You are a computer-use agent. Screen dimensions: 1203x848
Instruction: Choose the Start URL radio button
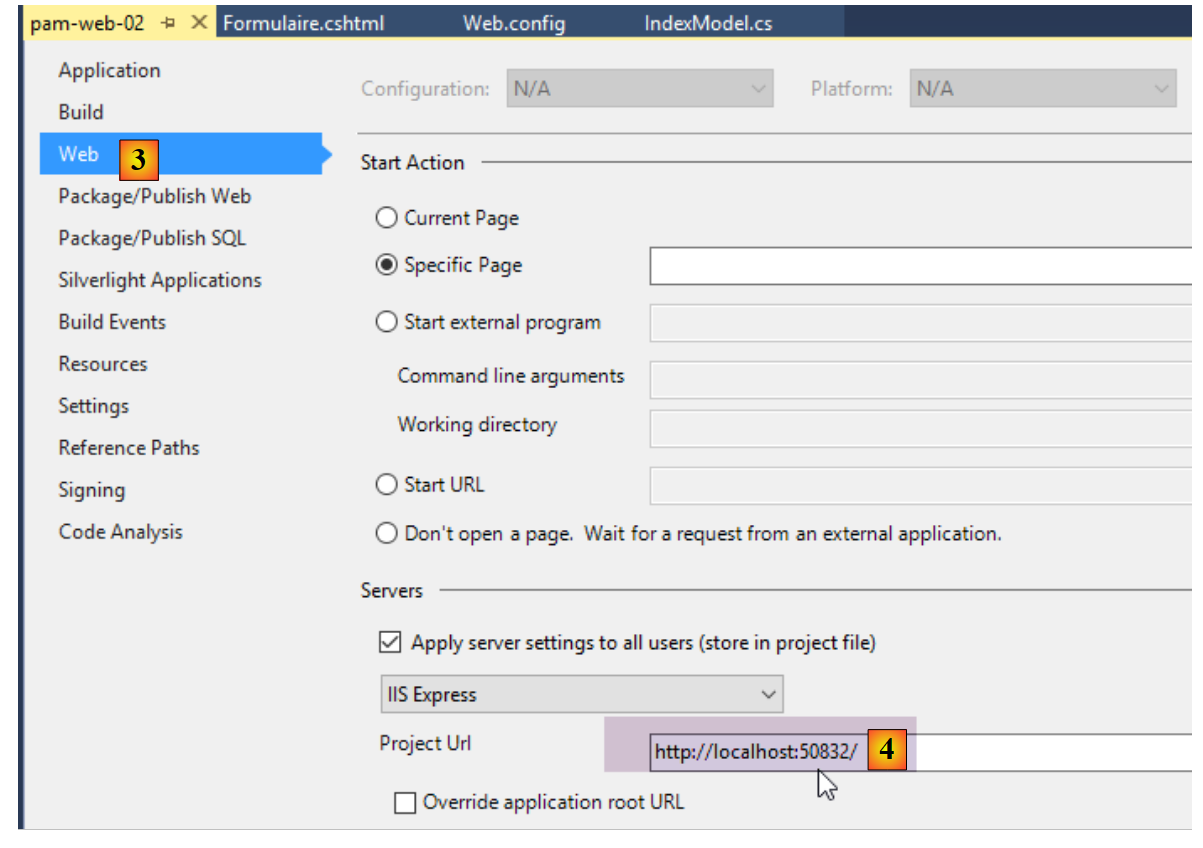pos(386,485)
